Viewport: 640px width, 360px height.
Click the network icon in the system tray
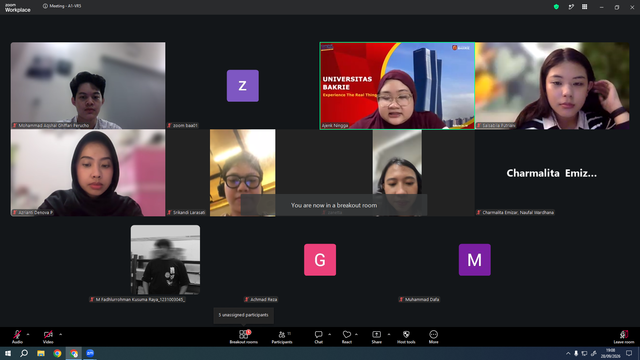584,353
